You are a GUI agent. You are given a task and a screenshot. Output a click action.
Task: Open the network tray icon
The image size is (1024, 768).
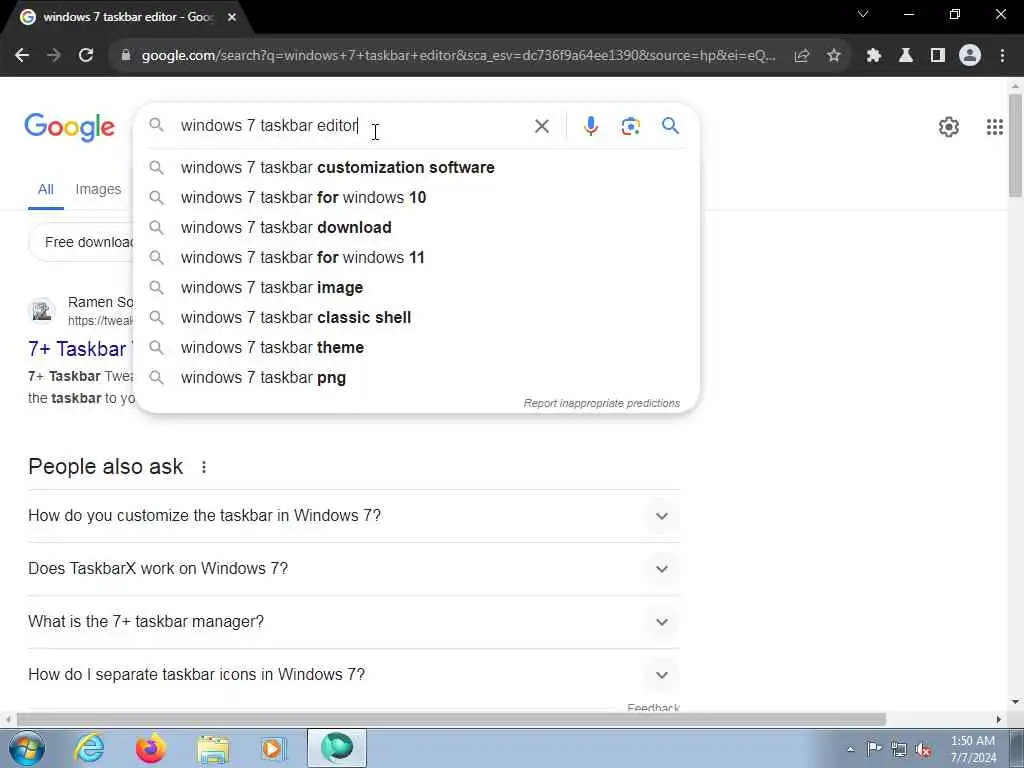coord(899,750)
